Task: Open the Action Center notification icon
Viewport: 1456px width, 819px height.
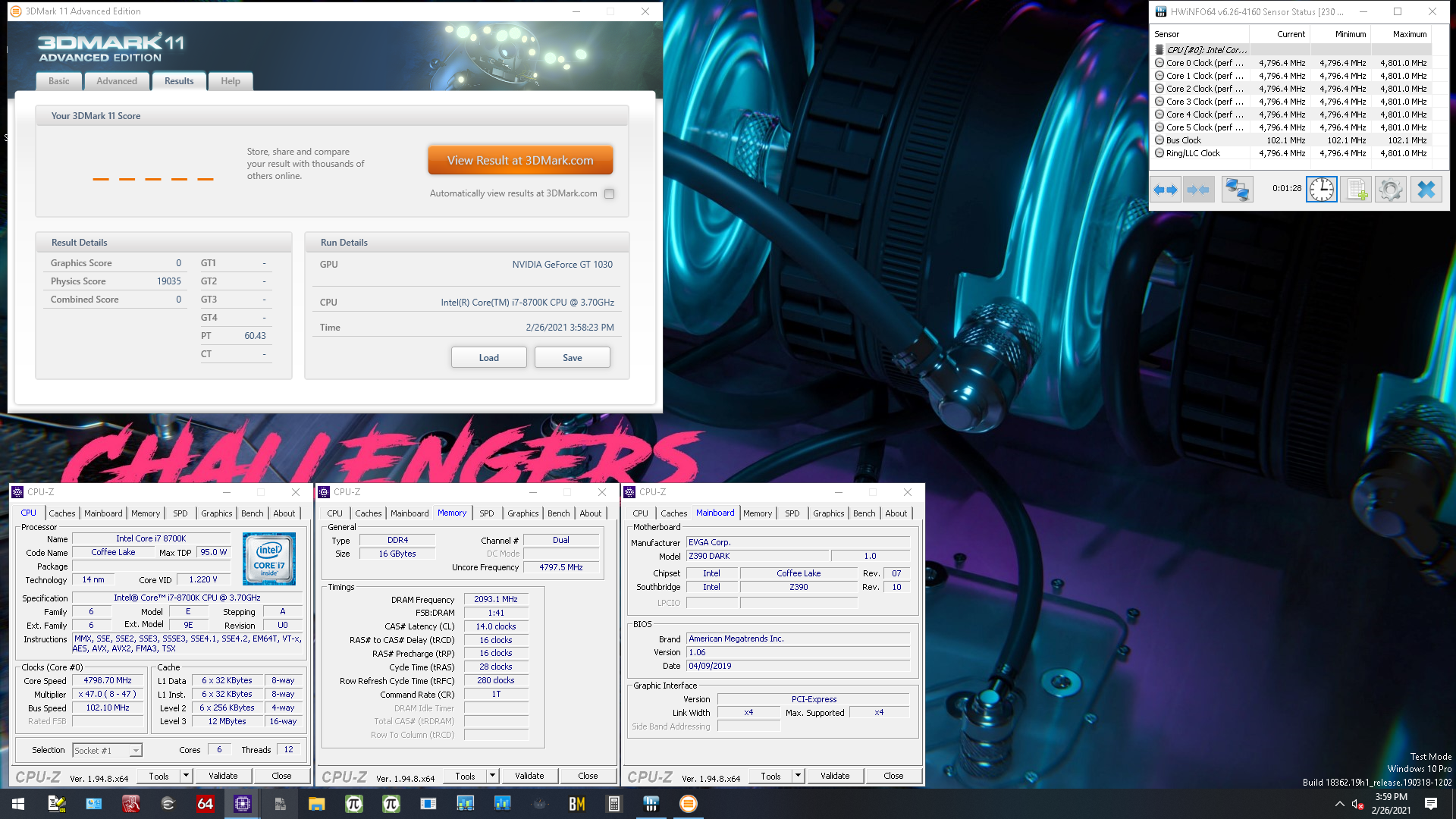Action: 1431,804
